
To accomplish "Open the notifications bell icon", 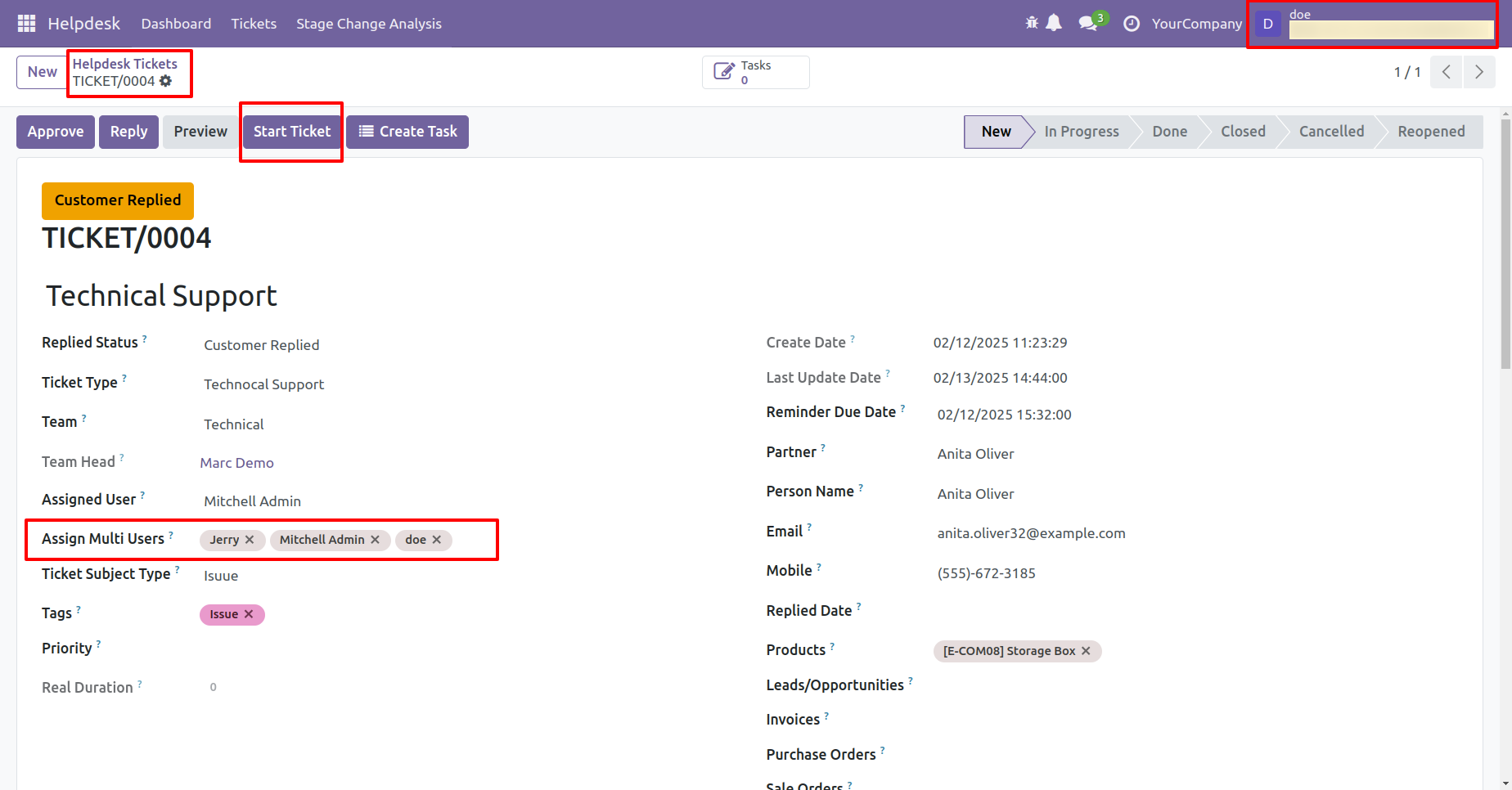I will coord(1054,23).
